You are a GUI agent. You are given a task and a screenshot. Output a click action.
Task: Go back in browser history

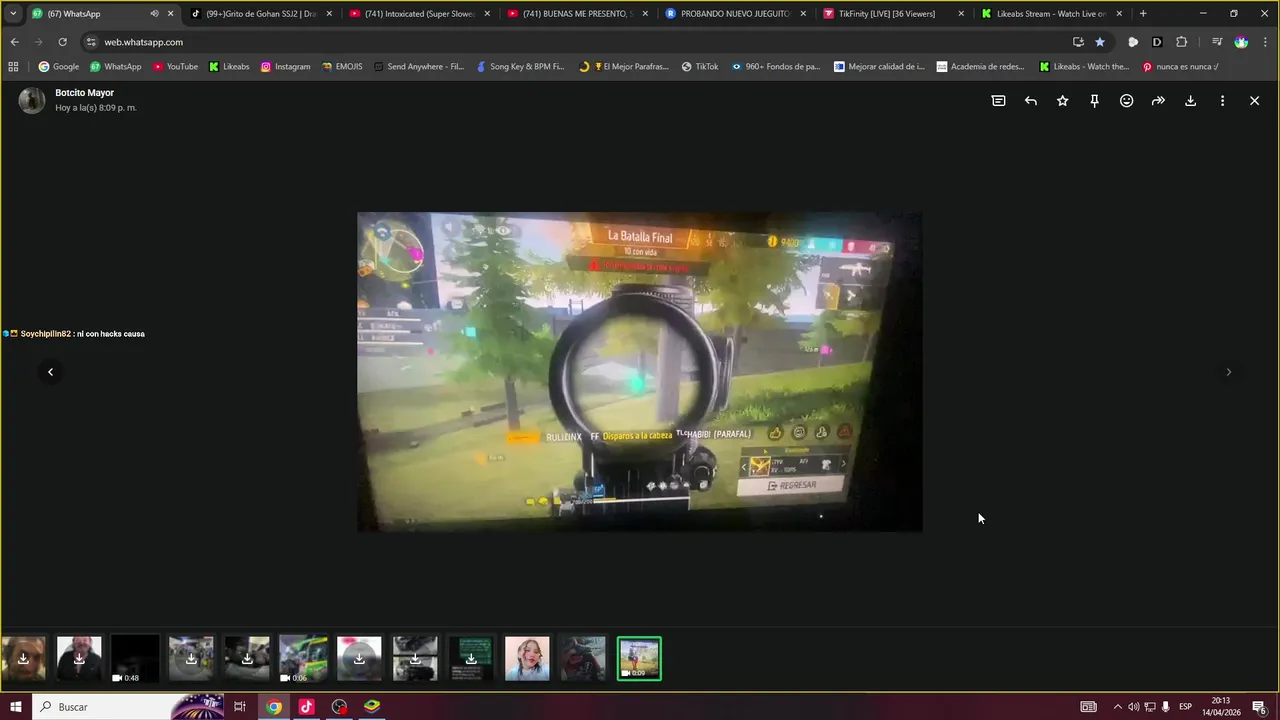14,42
